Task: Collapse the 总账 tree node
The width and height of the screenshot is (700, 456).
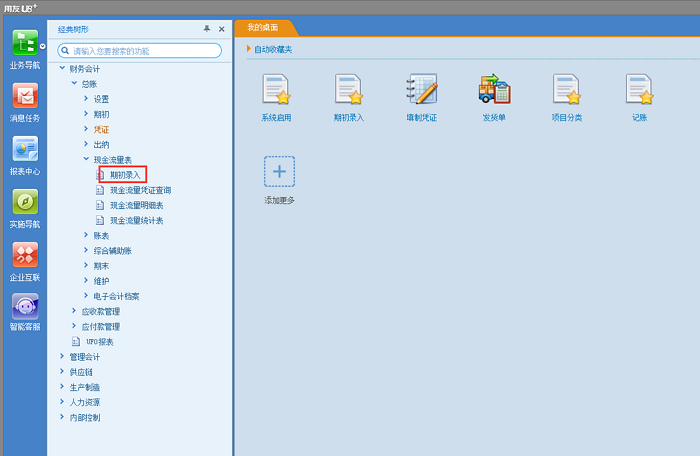Action: click(x=74, y=84)
